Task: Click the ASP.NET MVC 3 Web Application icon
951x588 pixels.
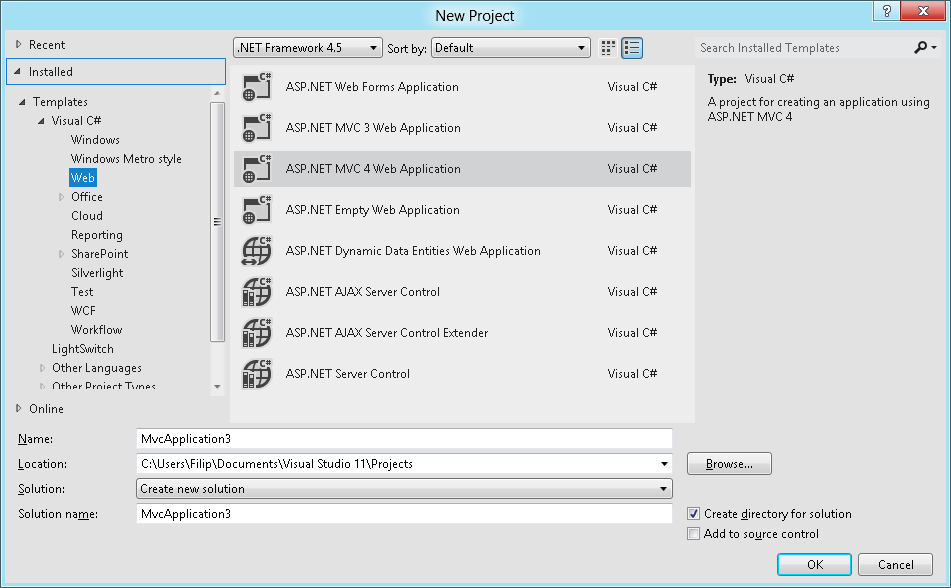Action: (257, 128)
